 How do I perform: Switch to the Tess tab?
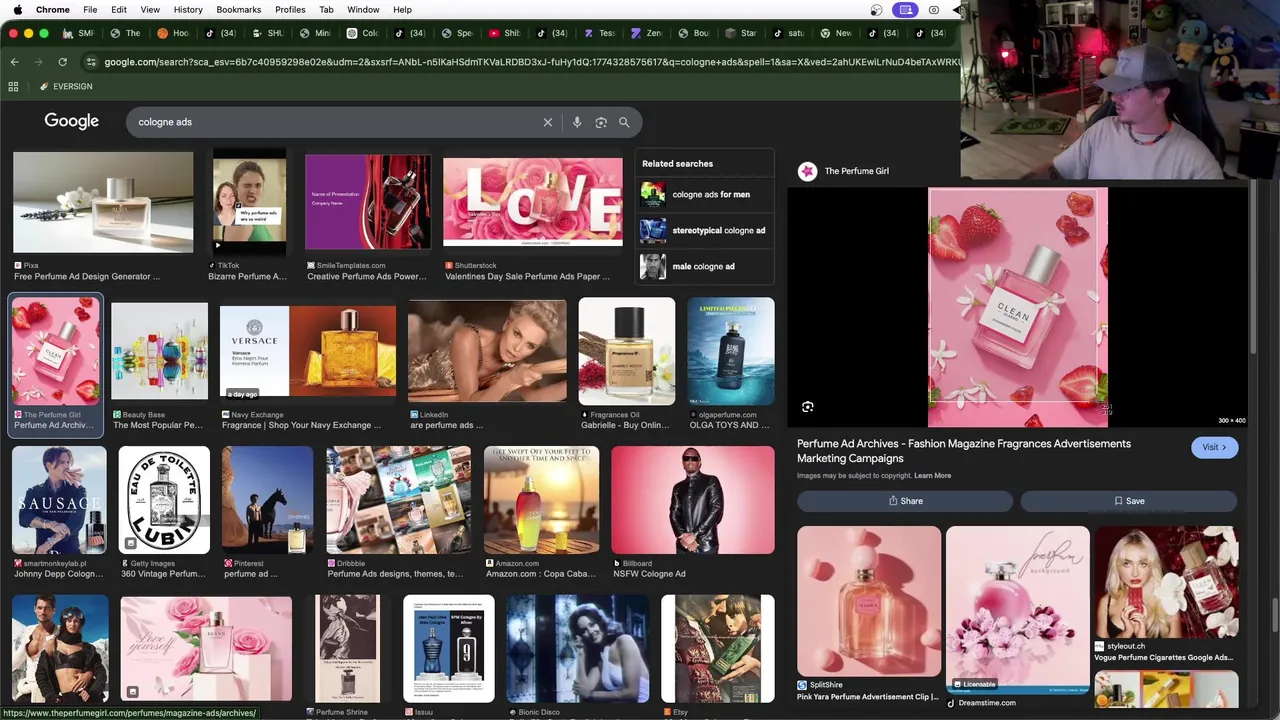coord(599,33)
